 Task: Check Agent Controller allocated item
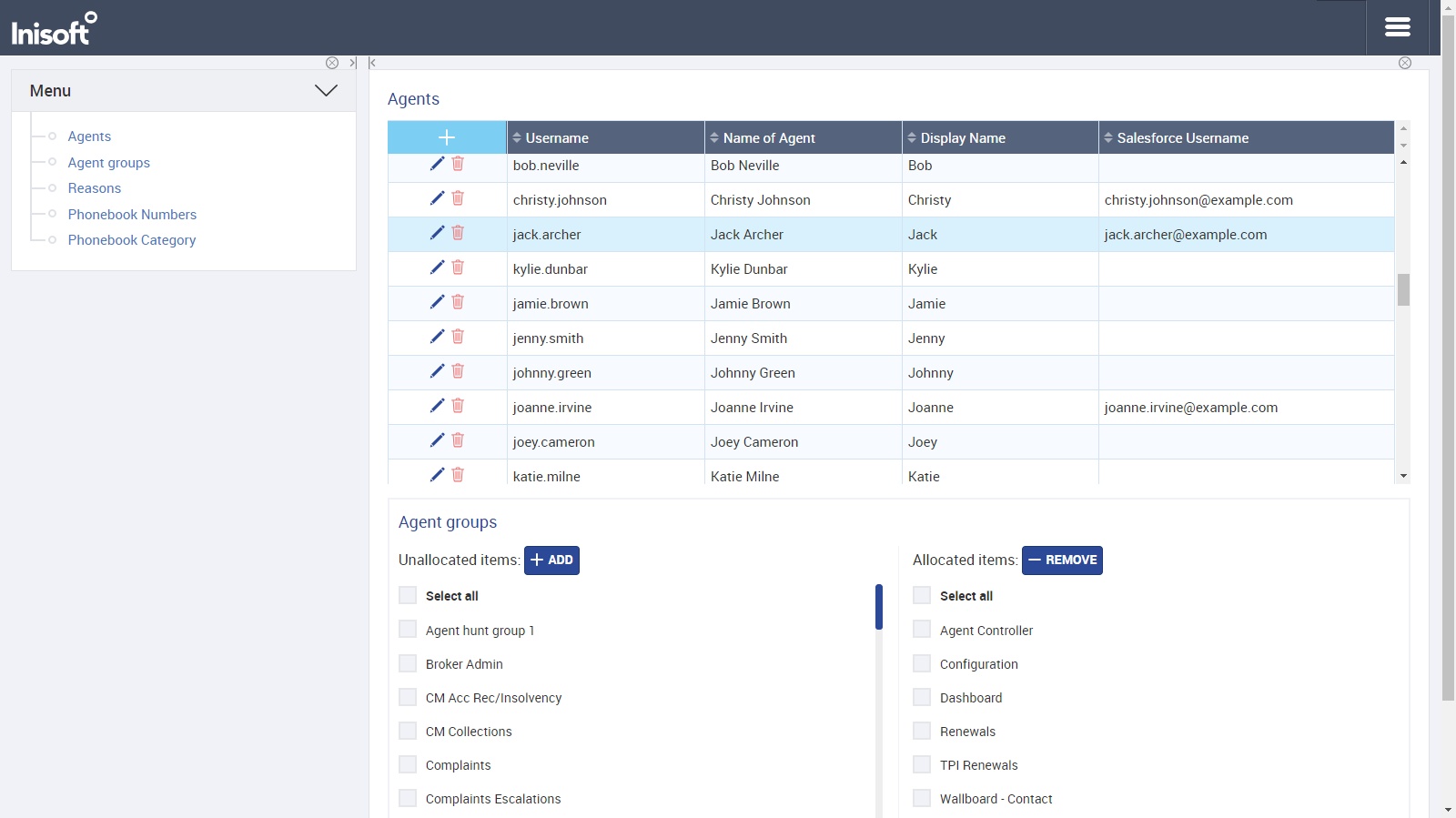coord(922,630)
